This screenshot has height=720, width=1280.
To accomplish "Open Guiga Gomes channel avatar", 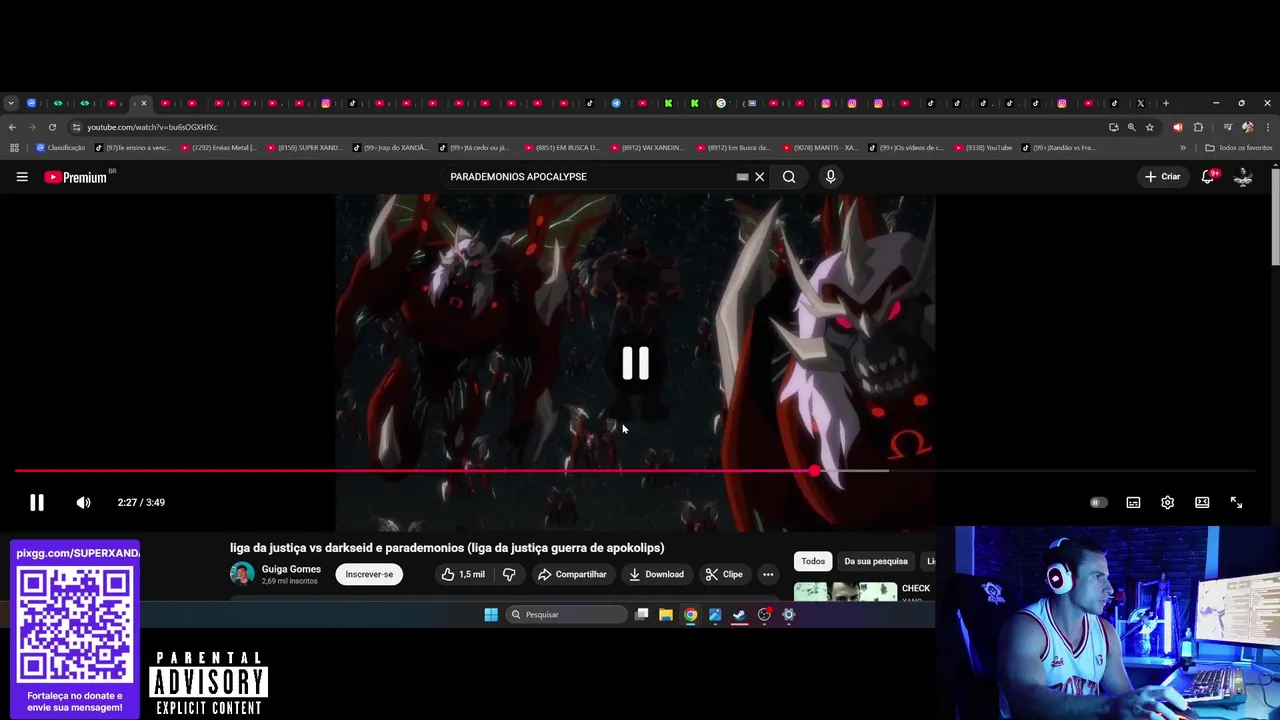I will point(242,574).
